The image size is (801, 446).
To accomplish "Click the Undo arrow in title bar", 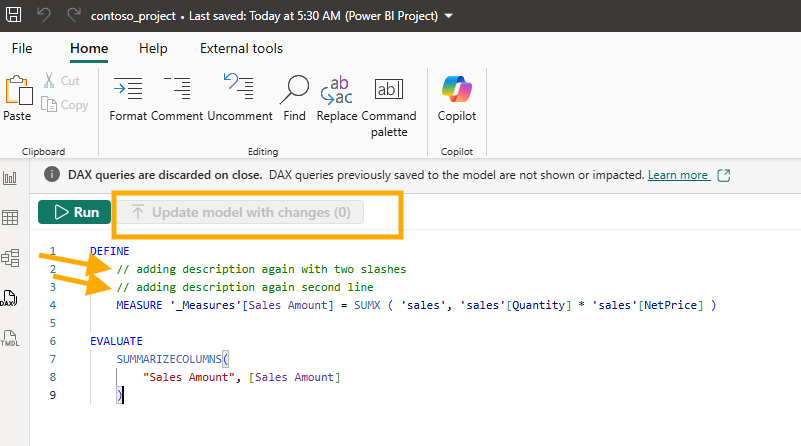I will pos(44,14).
